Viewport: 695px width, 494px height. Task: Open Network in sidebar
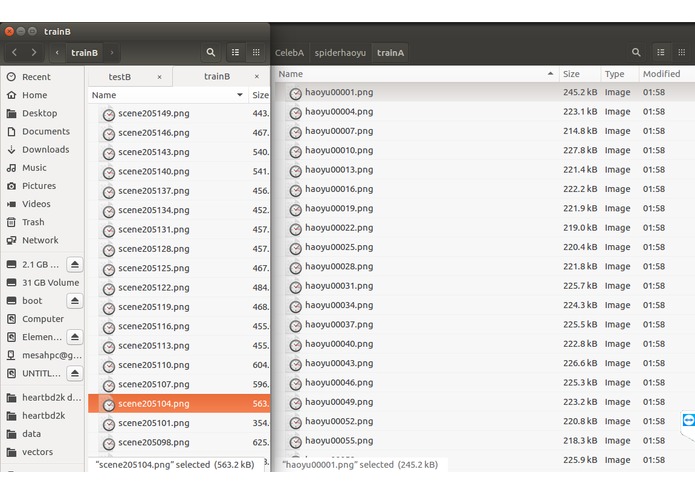click(x=42, y=240)
